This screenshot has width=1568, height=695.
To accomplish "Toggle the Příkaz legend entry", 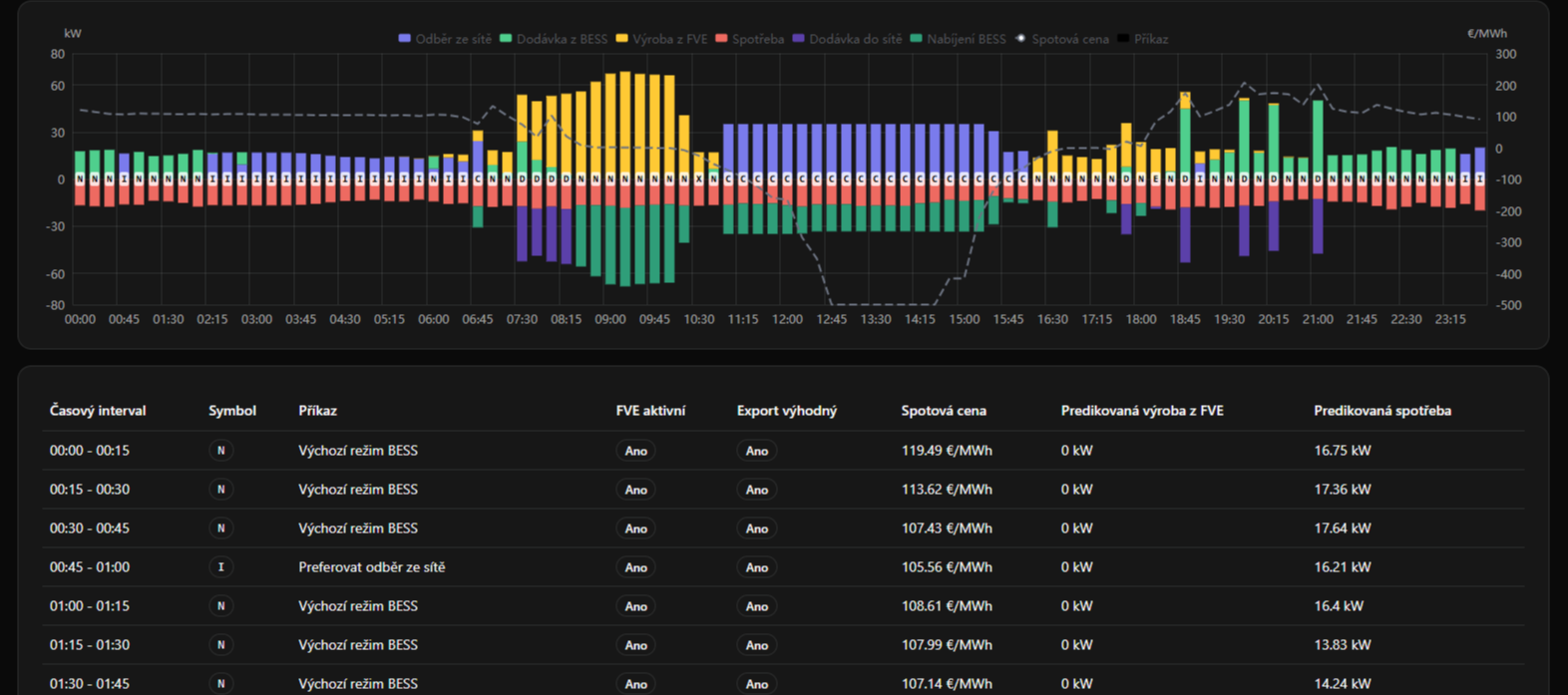I will (1142, 39).
